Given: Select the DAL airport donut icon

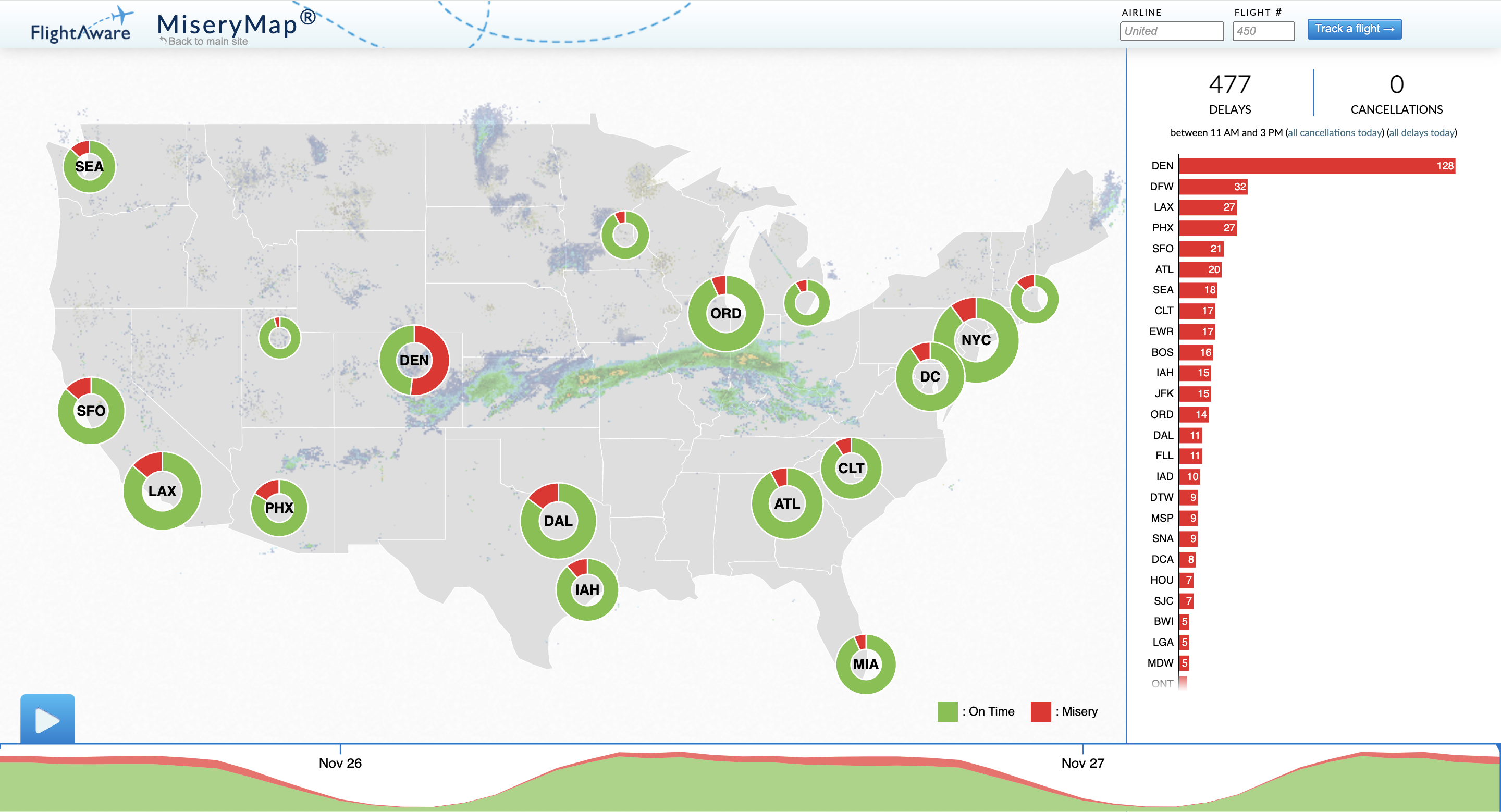Looking at the screenshot, I should coord(558,520).
